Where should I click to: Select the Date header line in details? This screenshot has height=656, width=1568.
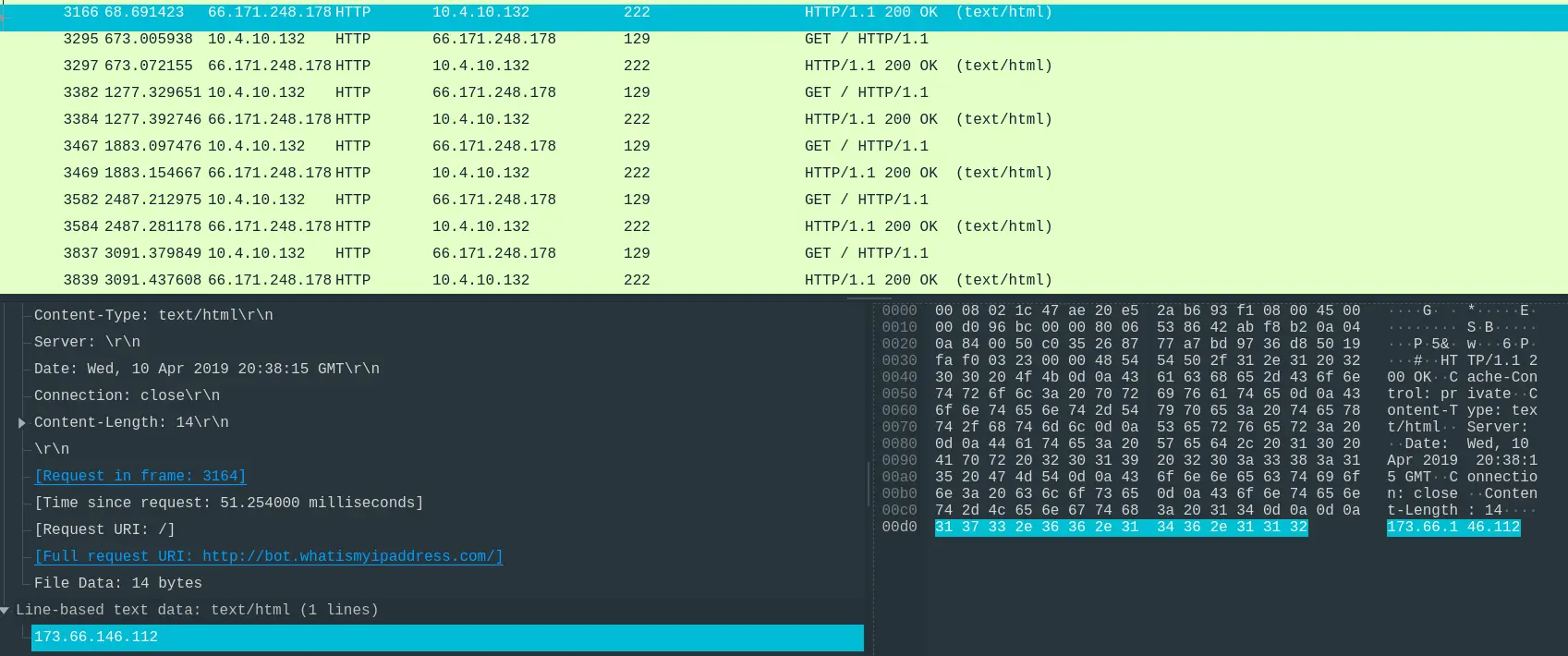(206, 369)
